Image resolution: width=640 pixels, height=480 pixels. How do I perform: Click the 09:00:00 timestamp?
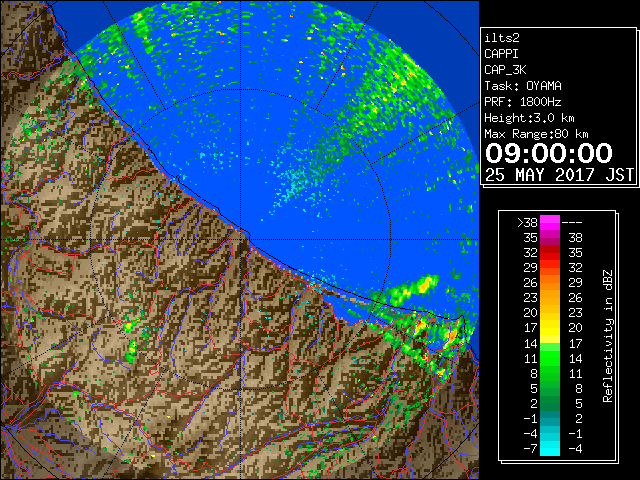pos(549,153)
